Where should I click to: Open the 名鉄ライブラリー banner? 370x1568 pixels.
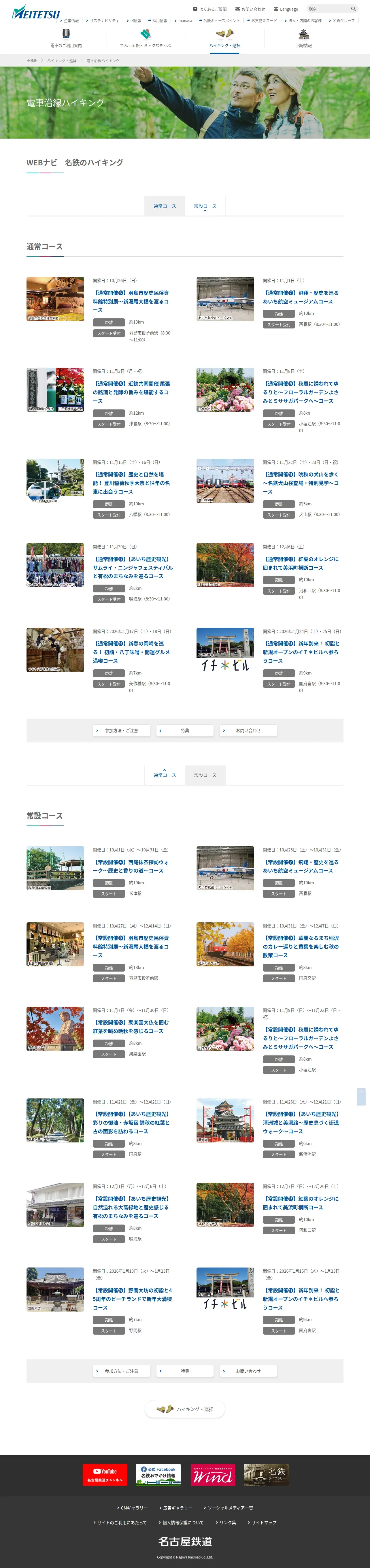point(266,1475)
